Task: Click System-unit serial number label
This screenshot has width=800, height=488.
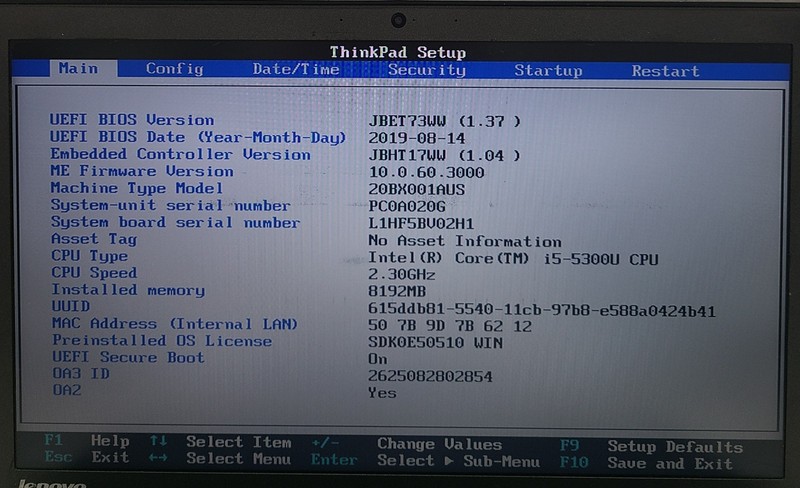Action: pos(171,205)
